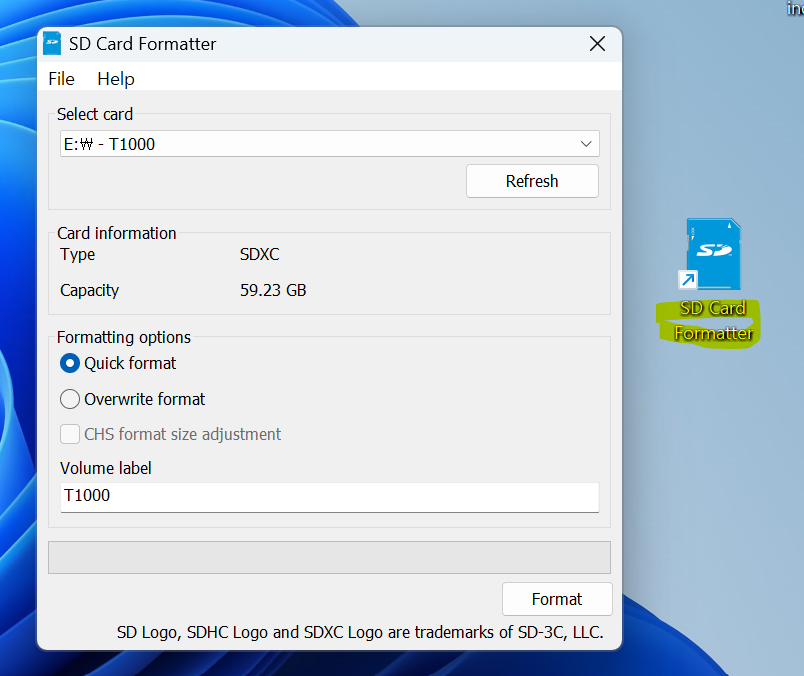This screenshot has height=676, width=804.
Task: Open the File menu
Action: [61, 79]
